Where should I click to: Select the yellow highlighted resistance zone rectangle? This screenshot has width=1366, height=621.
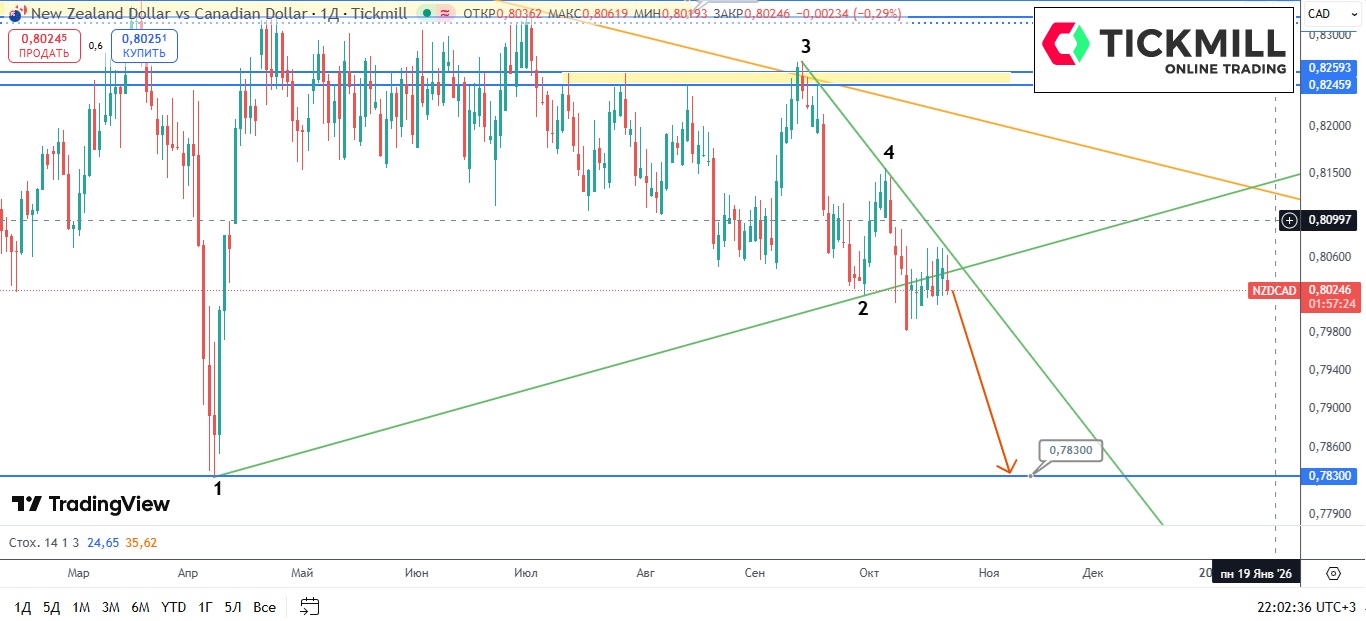point(785,77)
